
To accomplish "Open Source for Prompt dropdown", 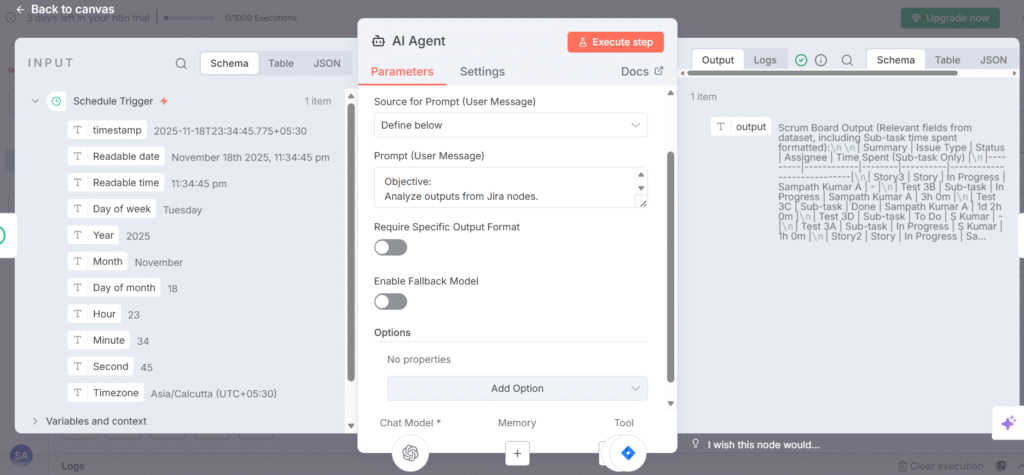I will point(511,125).
